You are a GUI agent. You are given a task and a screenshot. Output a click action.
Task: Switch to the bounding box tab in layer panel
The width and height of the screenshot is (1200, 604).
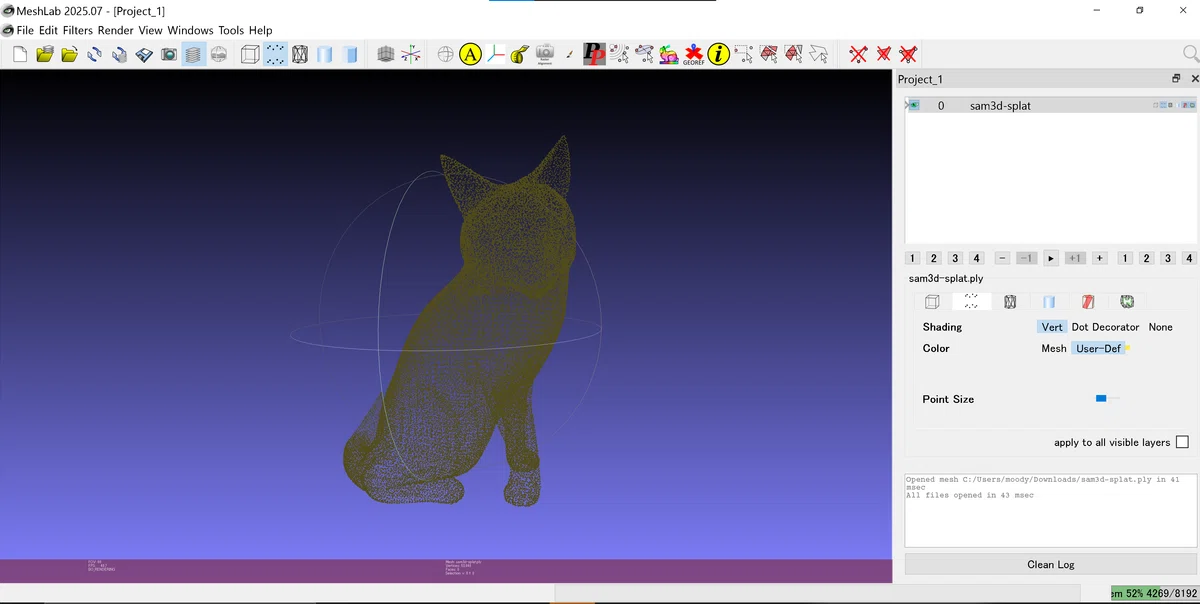point(932,301)
